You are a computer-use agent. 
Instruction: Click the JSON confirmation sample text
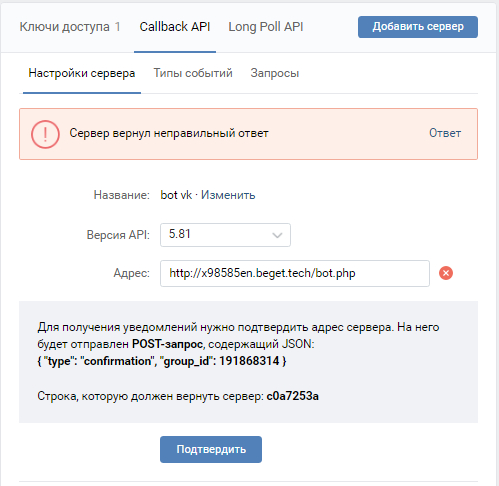tap(162, 361)
